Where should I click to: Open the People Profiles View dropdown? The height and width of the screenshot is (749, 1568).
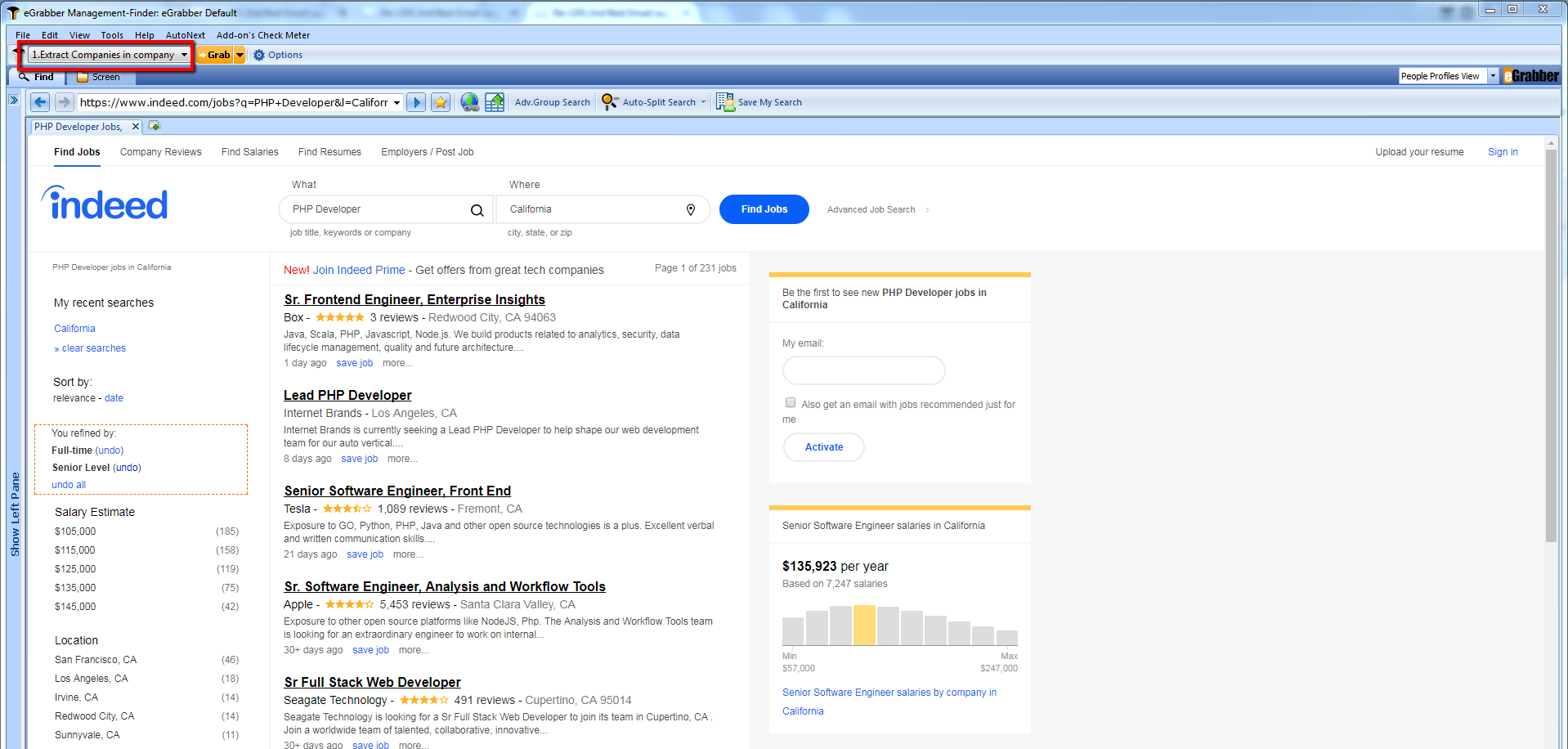coord(1493,76)
